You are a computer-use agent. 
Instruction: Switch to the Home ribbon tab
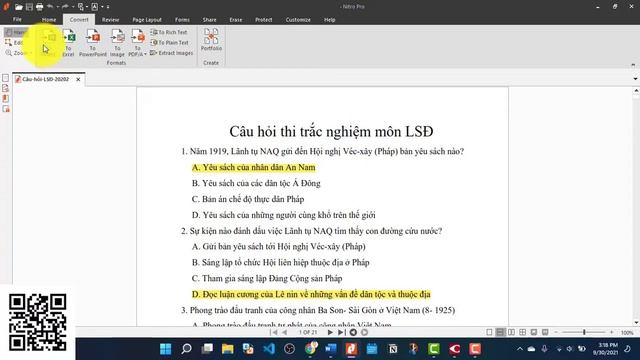point(49,20)
